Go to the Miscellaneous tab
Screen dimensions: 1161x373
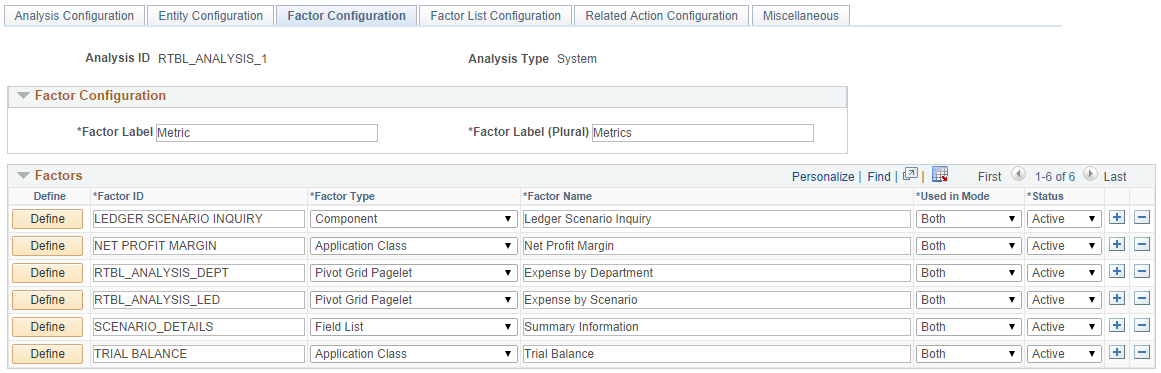point(800,16)
